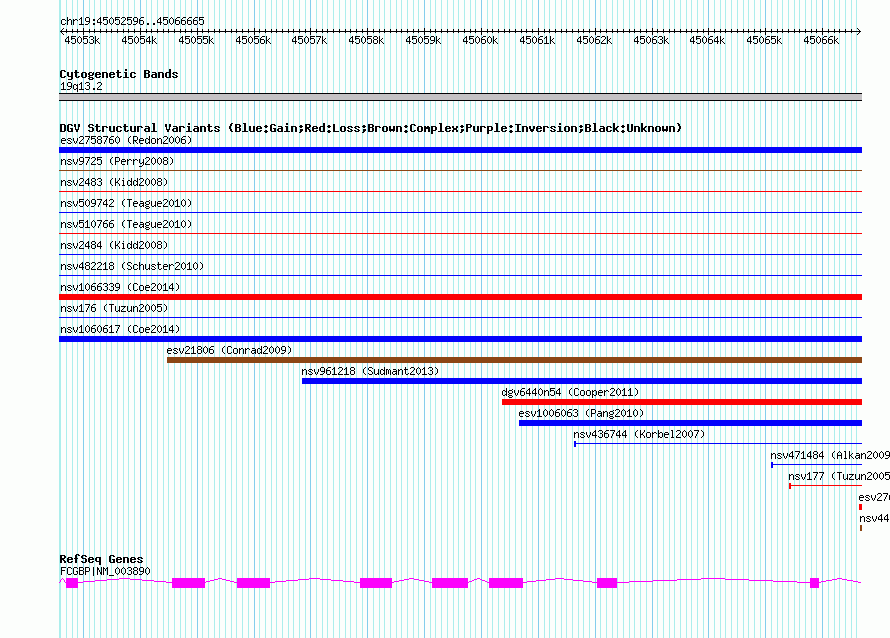Select the red nsv1066339 loss bar
890x638 pixels.
click(x=460, y=297)
